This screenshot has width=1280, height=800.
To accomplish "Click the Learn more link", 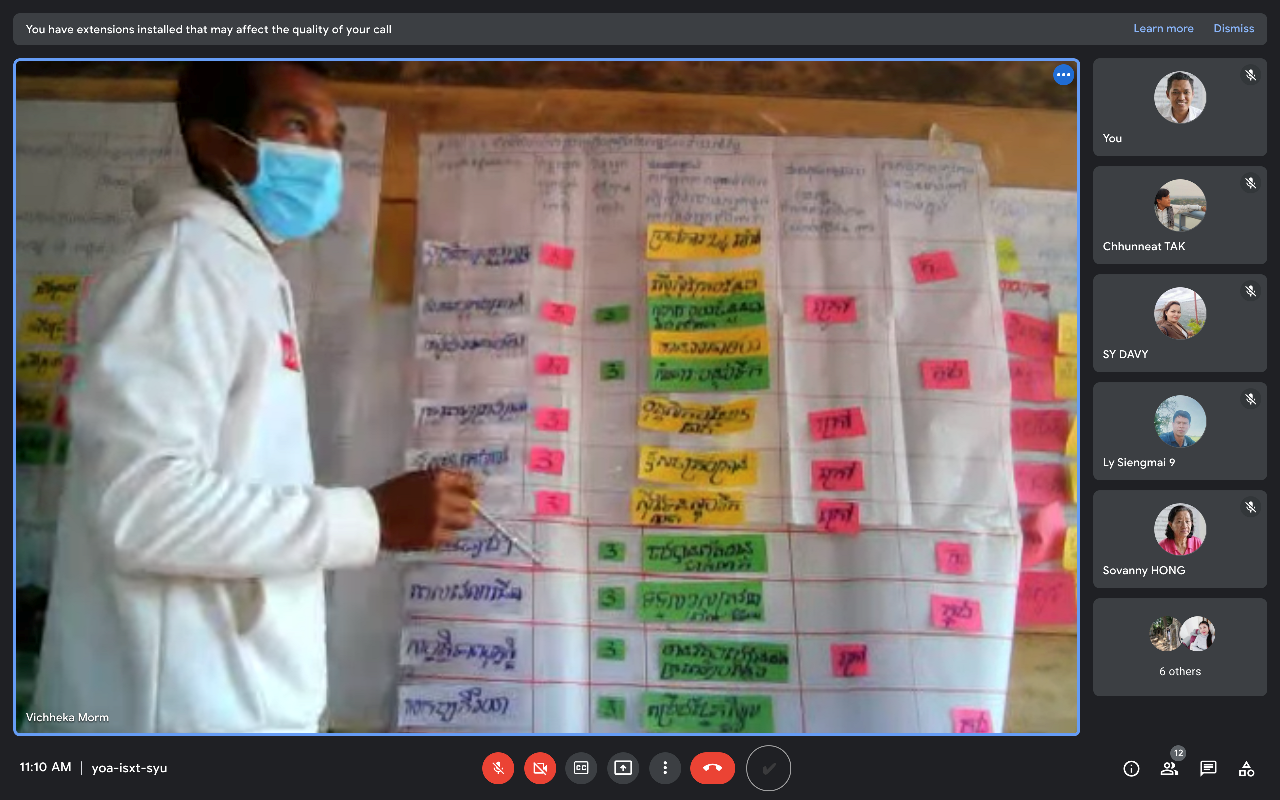I will 1163,29.
